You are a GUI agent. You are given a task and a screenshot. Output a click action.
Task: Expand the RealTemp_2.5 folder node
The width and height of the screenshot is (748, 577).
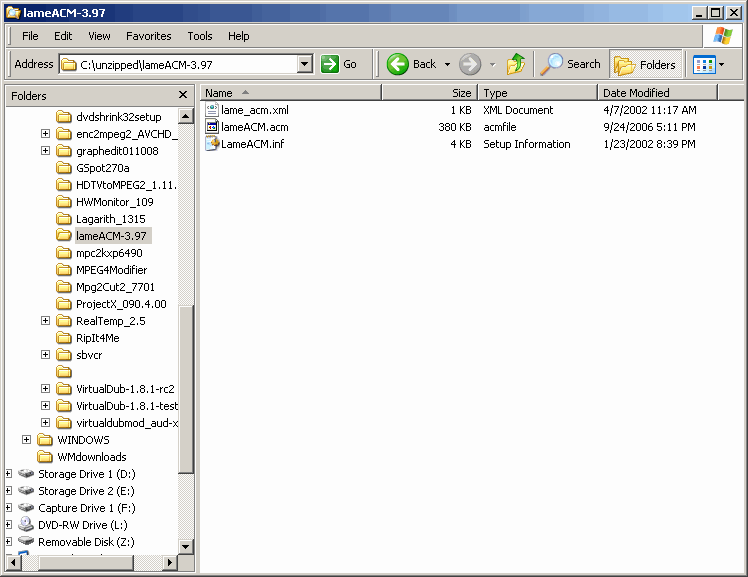pos(45,320)
